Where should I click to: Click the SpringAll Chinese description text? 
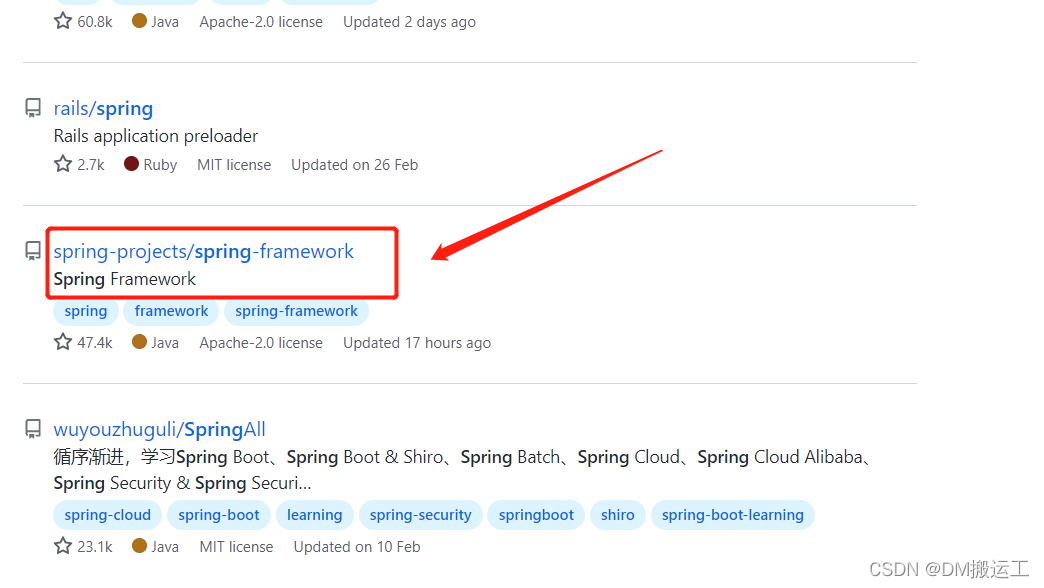463,470
